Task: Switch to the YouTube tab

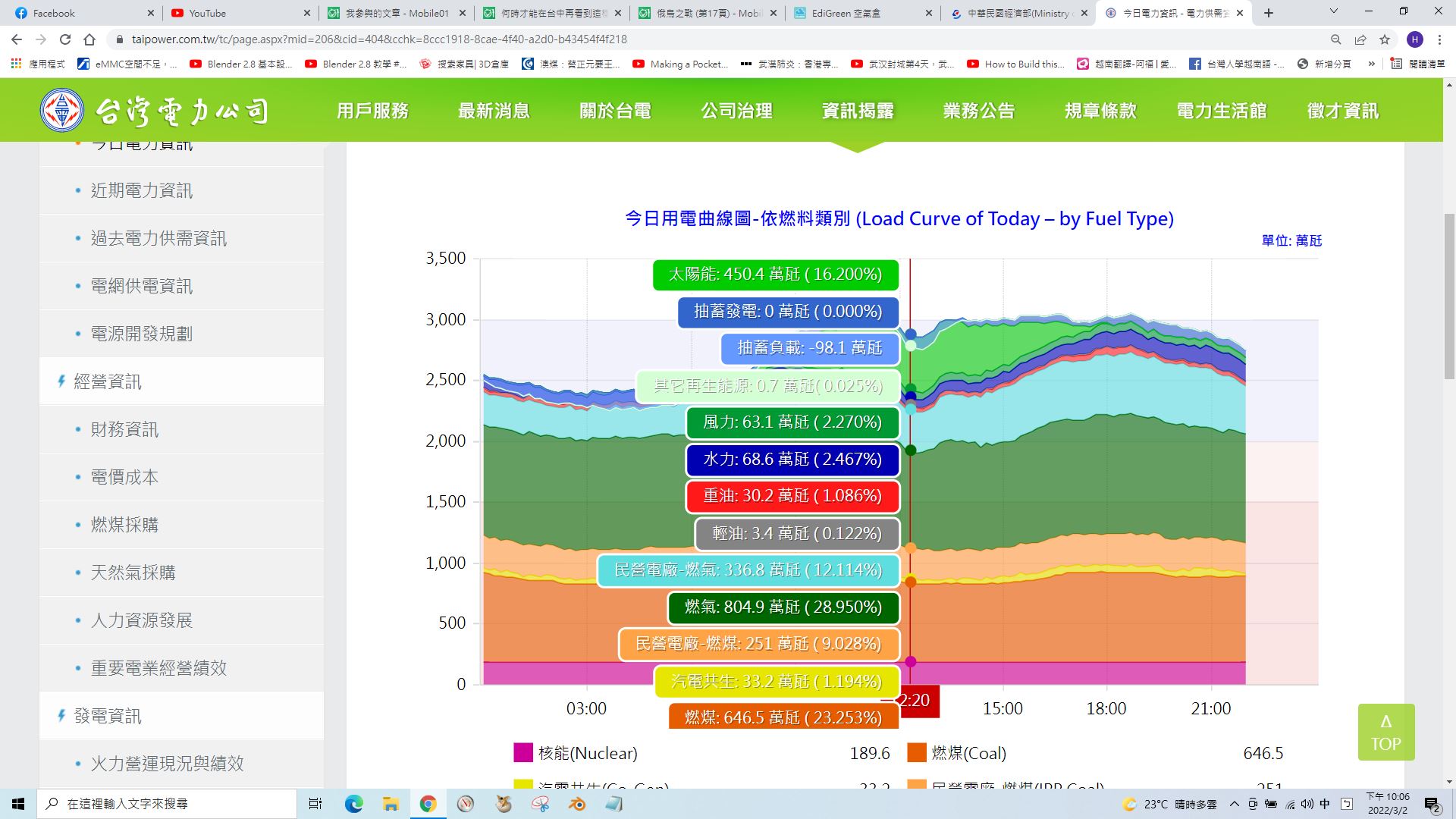Action: click(x=239, y=13)
